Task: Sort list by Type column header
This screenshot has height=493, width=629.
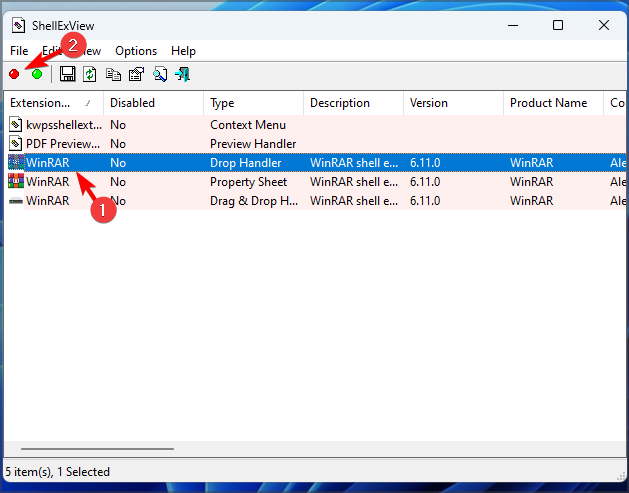Action: tap(254, 103)
